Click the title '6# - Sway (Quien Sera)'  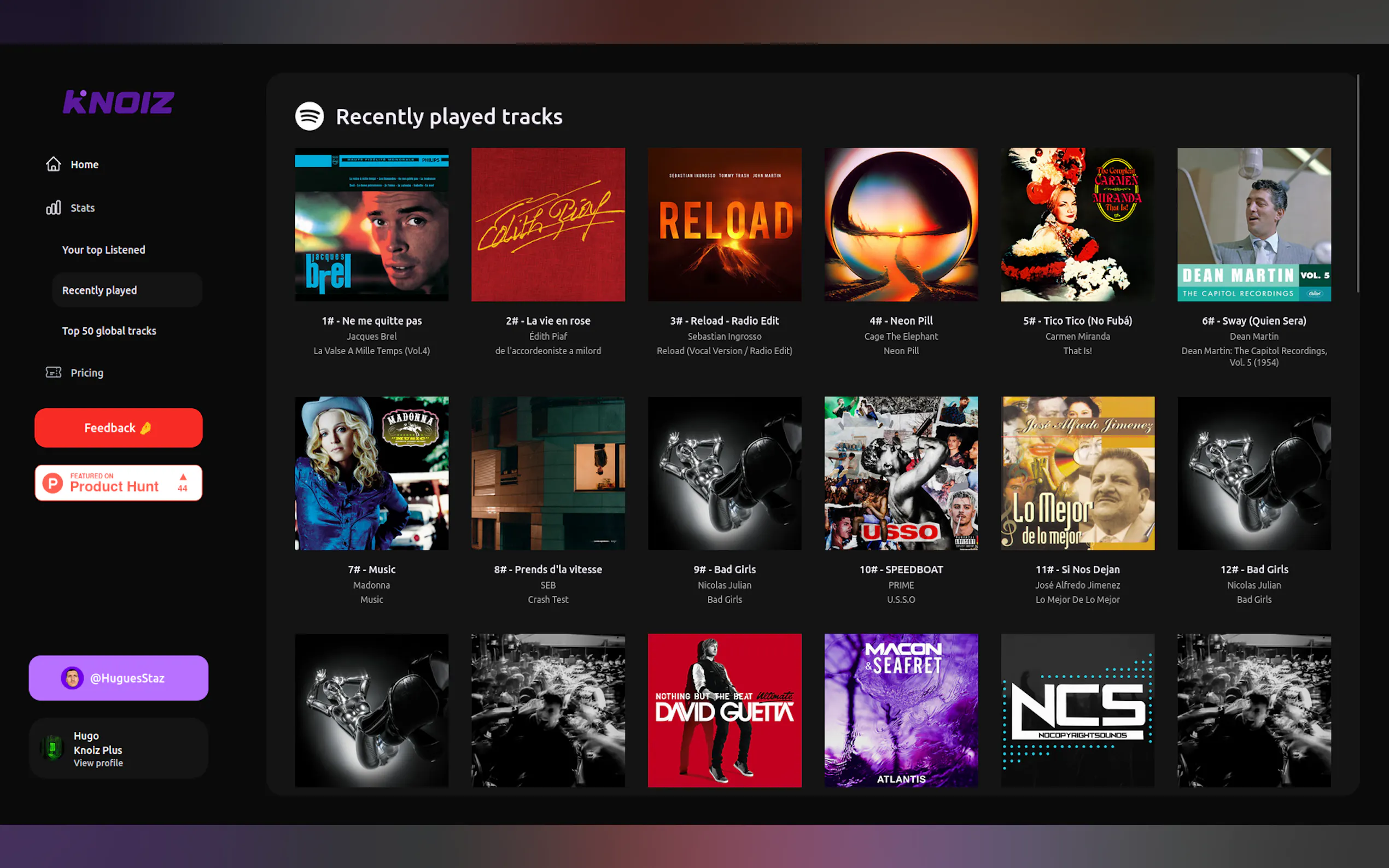[1254, 321]
